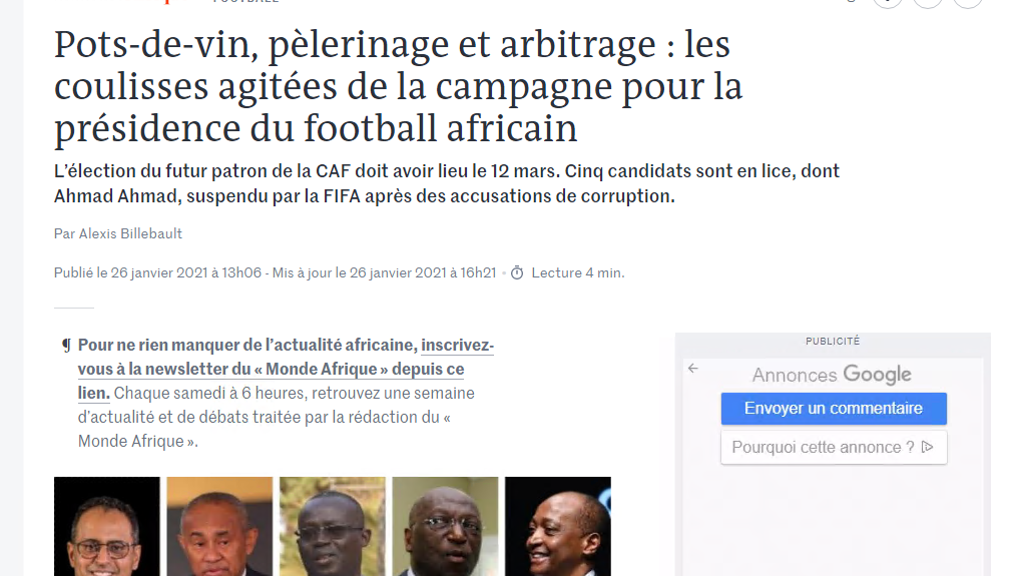Click the second round share icon at top right
1024x576 pixels.
pyautogui.click(x=927, y=2)
